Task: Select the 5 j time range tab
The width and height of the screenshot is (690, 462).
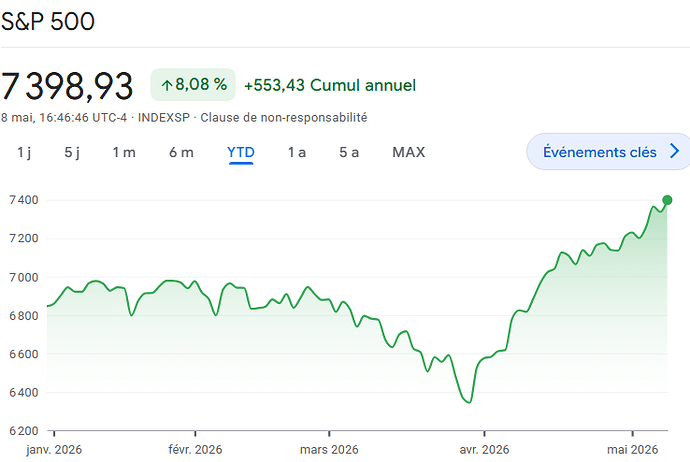Action: [72, 153]
